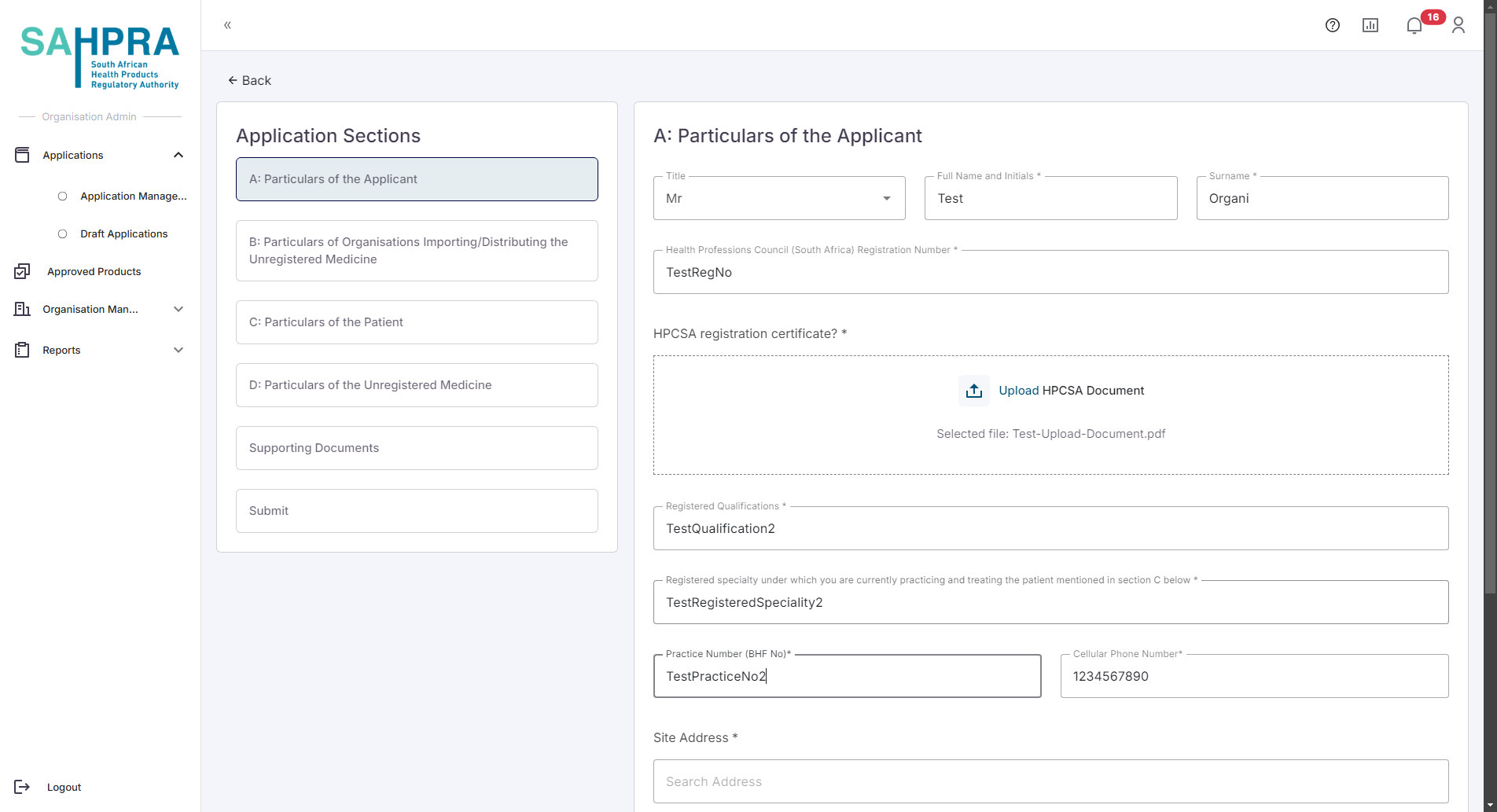Click the Logout icon in sidebar
The image size is (1497, 812).
[22, 787]
